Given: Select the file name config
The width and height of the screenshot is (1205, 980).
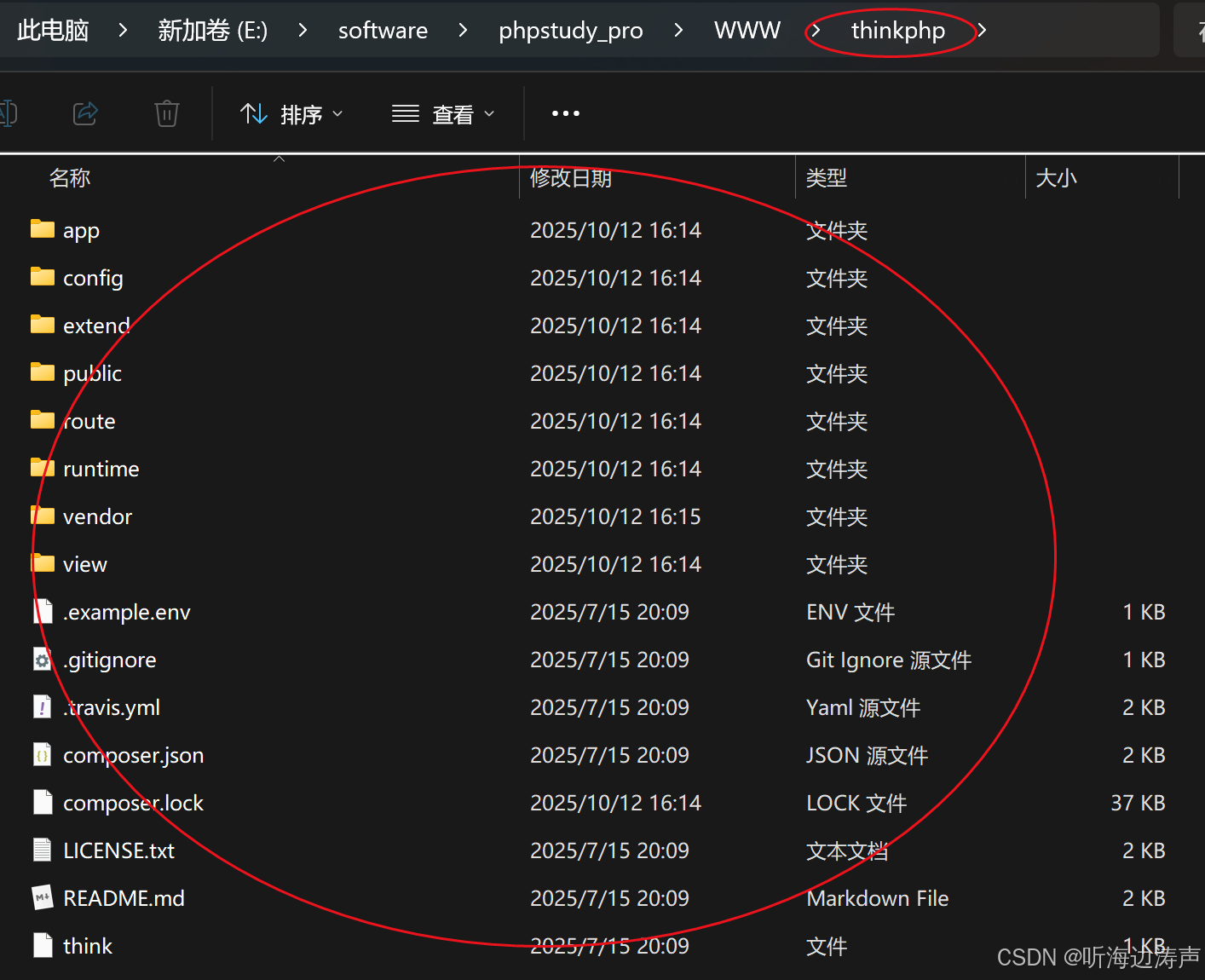Looking at the screenshot, I should 93,279.
